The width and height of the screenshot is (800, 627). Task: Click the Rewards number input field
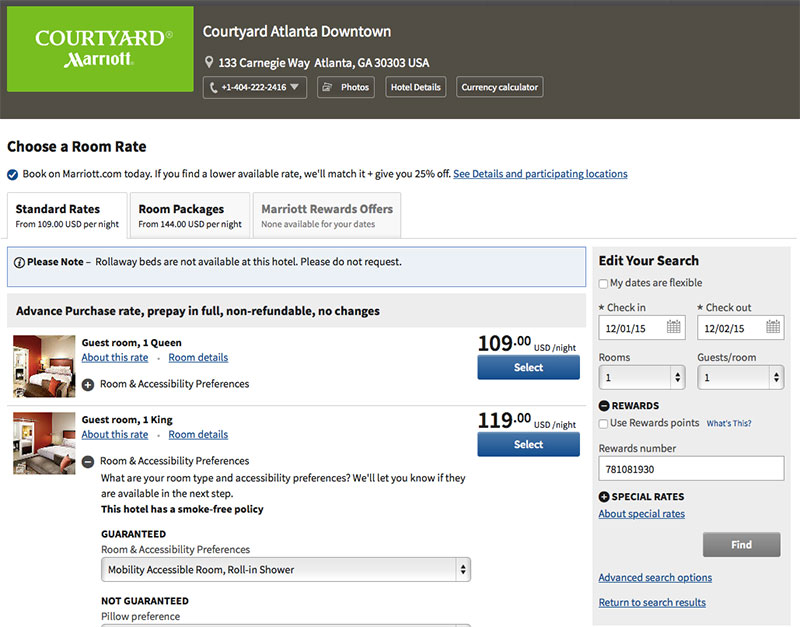691,468
